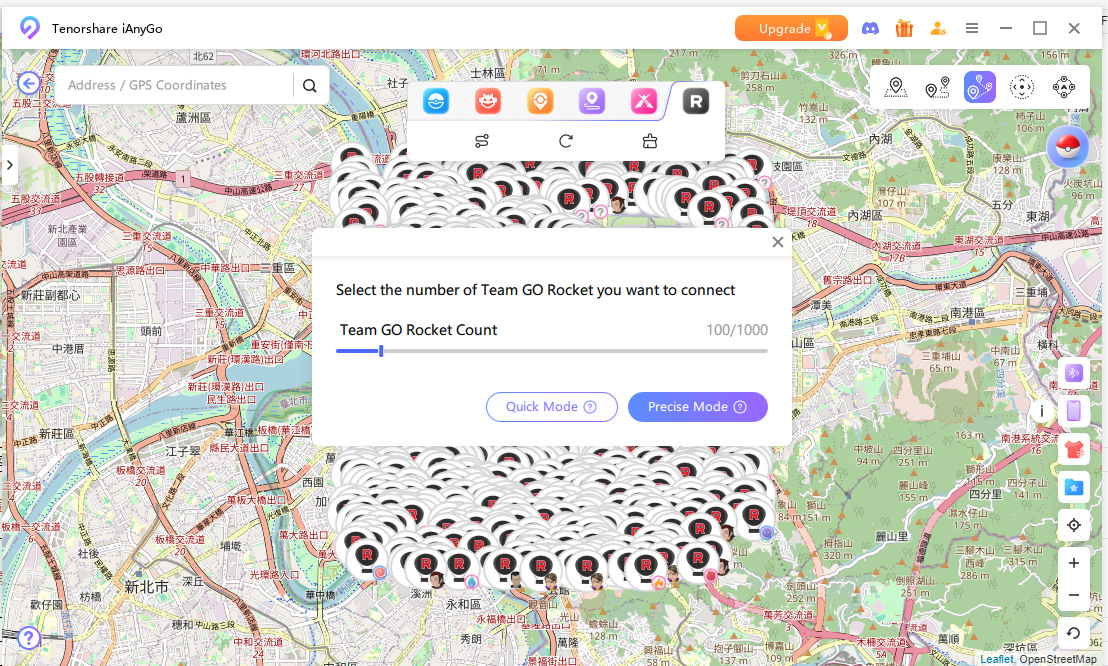The width and height of the screenshot is (1108, 666).
Task: Click the Discord icon in title bar
Action: (x=871, y=28)
